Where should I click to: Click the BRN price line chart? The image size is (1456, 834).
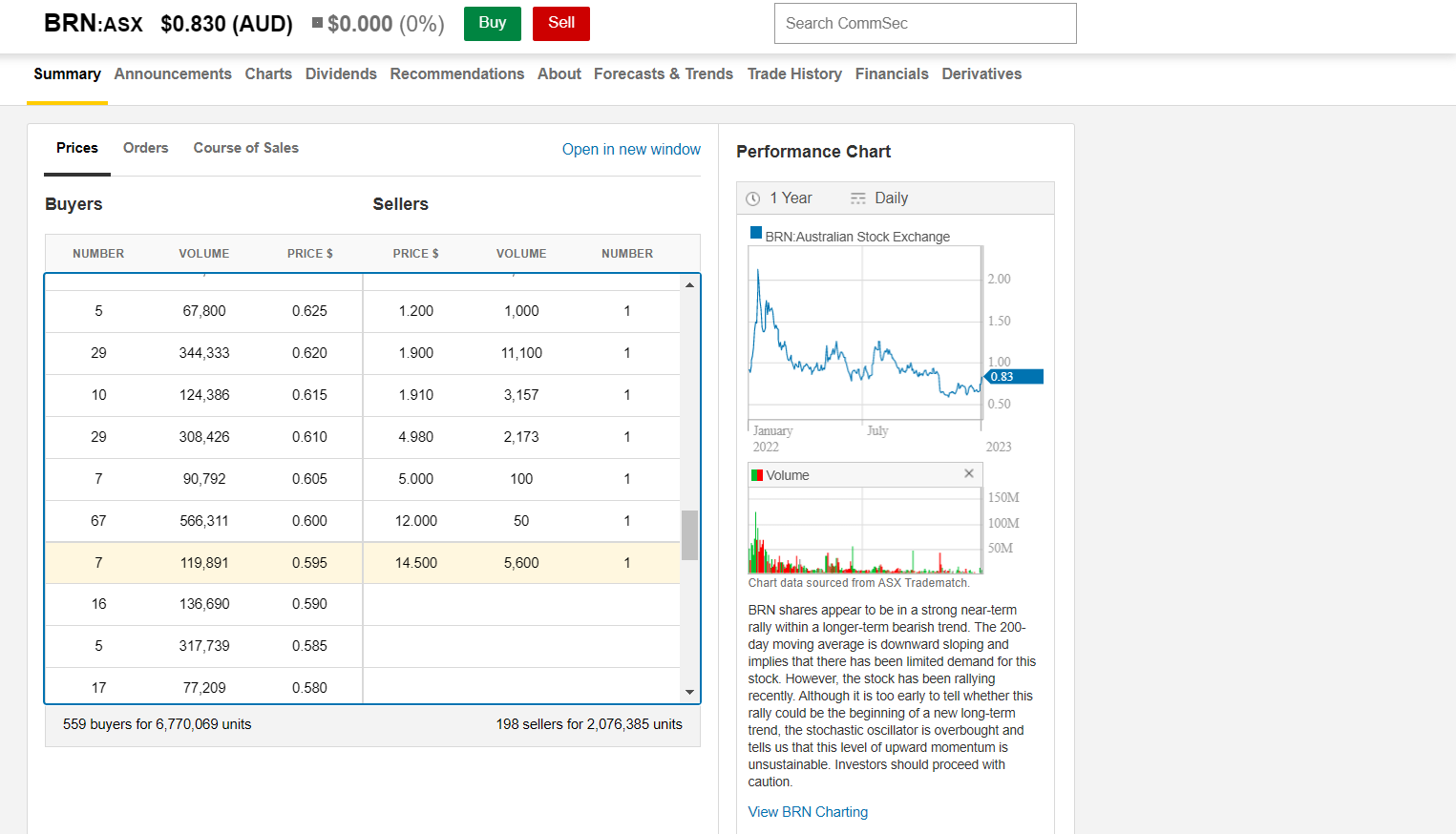coord(865,332)
